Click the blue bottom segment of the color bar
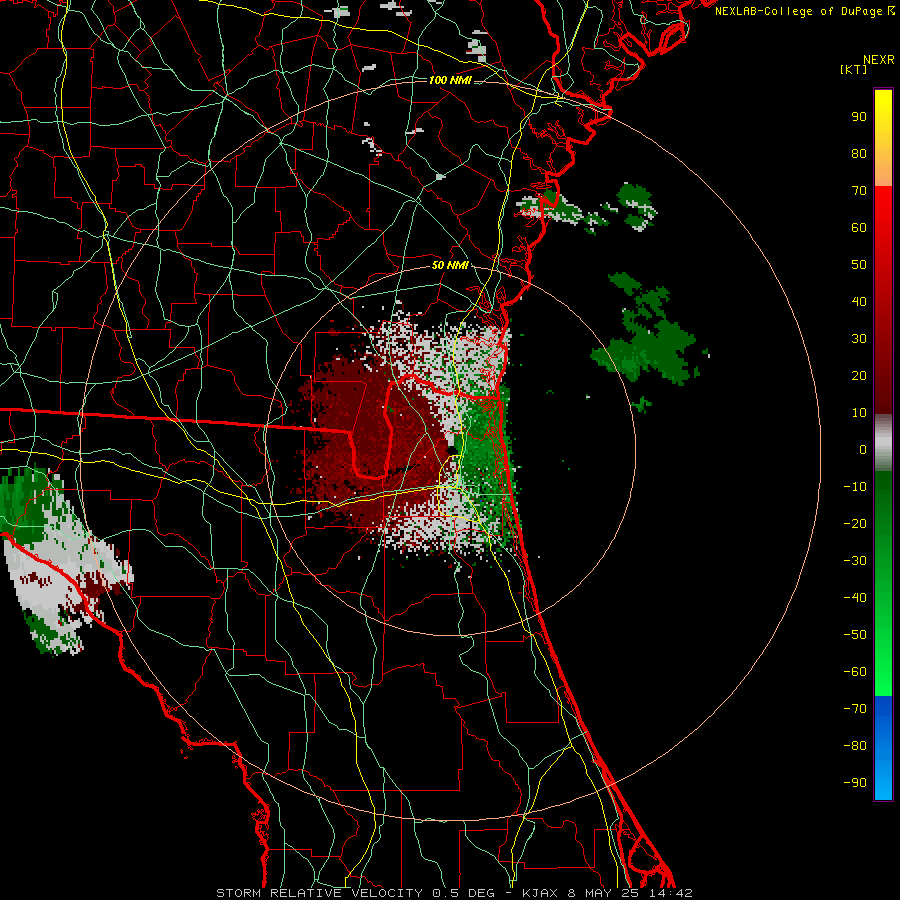The width and height of the screenshot is (900, 900). coord(883,748)
